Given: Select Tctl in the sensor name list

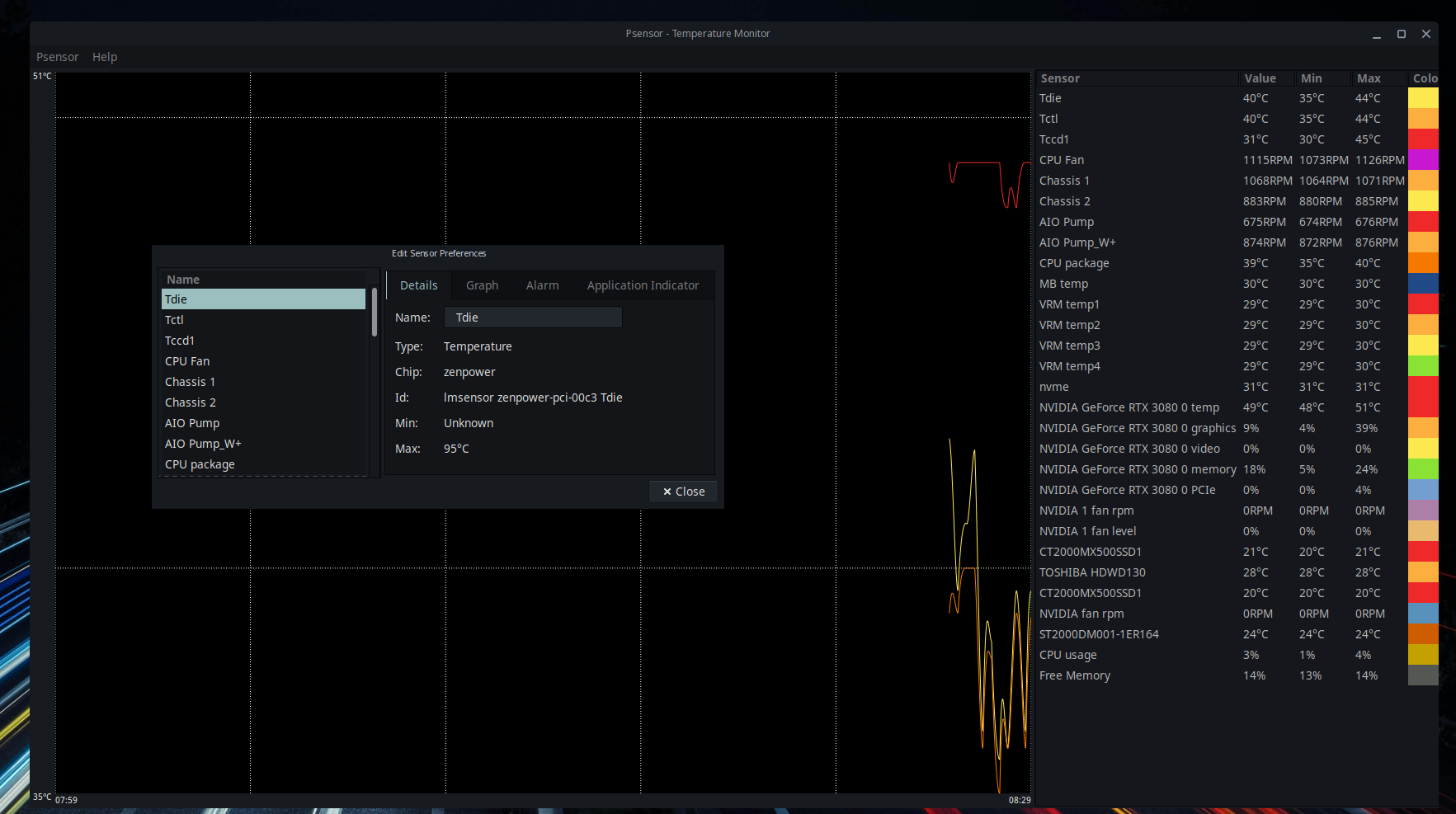Looking at the screenshot, I should click(x=263, y=320).
